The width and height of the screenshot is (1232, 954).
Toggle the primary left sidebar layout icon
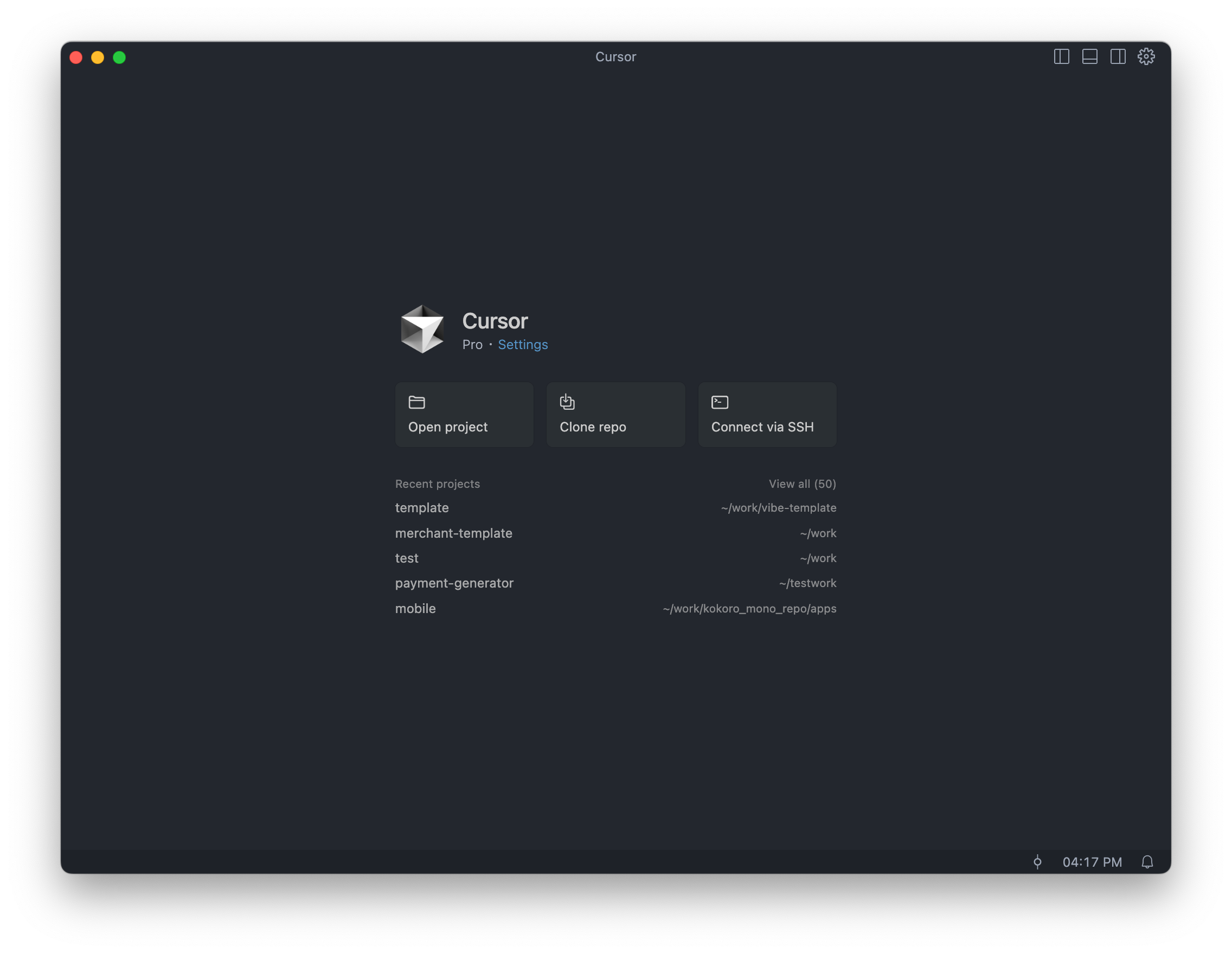point(1061,57)
